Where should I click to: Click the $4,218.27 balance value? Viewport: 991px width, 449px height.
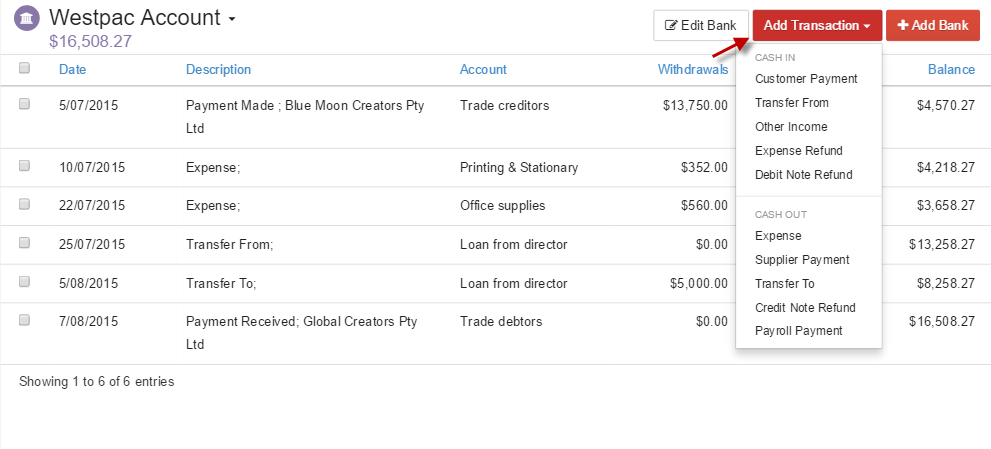point(946,168)
